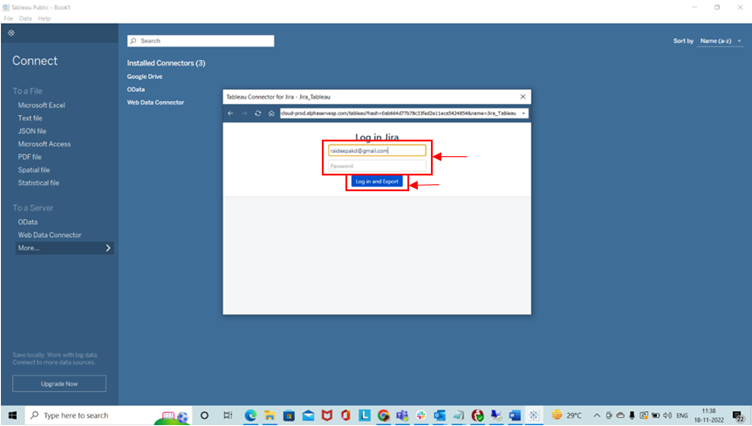
Task: Connect to a Text file
Action: tap(30, 118)
